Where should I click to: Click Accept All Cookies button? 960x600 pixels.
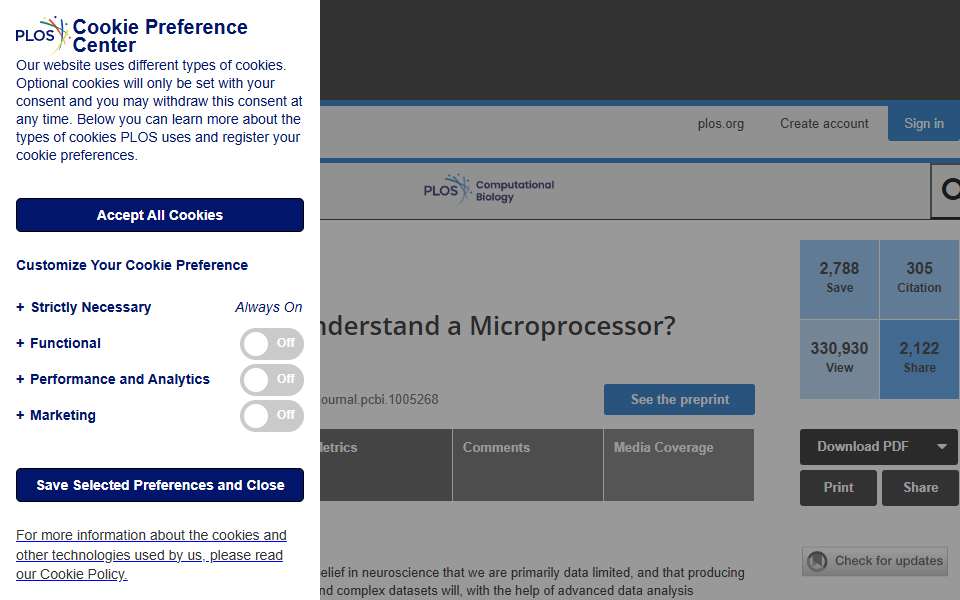[160, 215]
